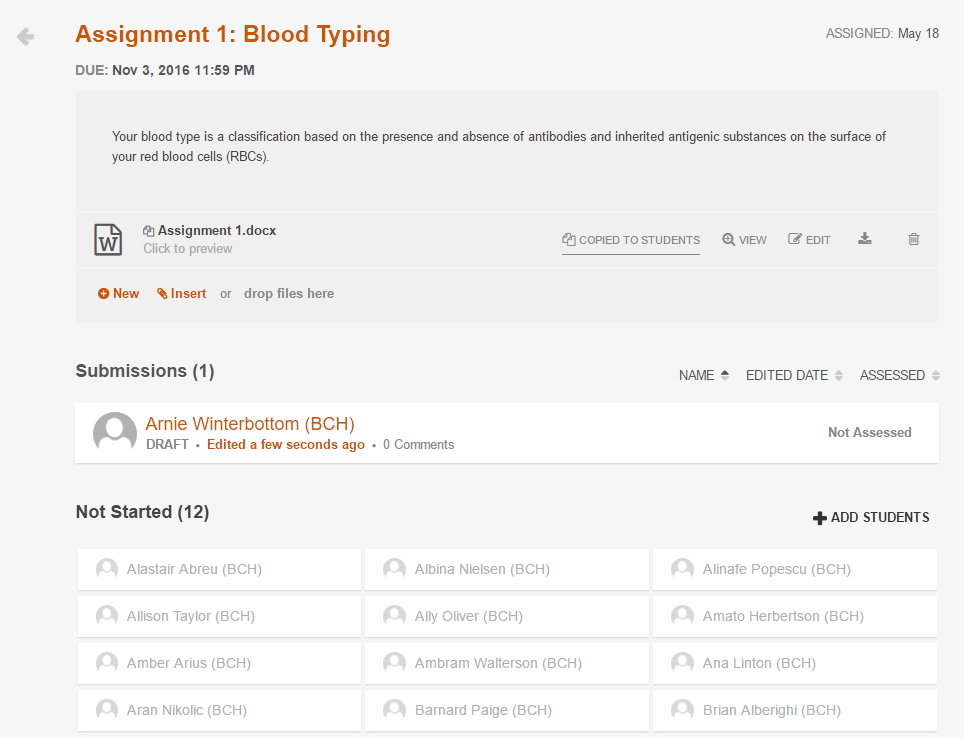964x738 pixels.
Task: Click Alastair Abreu's avatar icon
Action: [x=107, y=569]
